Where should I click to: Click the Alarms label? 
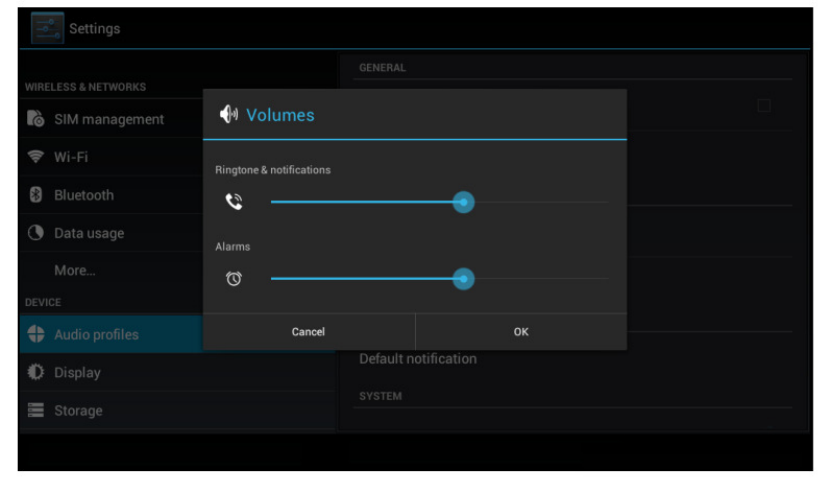tap(232, 247)
